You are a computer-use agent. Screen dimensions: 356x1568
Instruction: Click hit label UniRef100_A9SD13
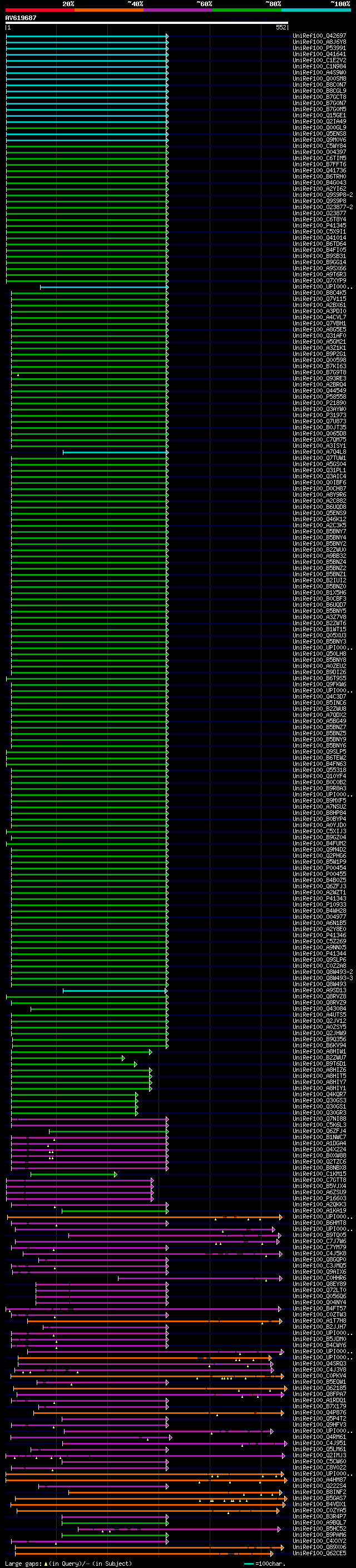[319, 990]
